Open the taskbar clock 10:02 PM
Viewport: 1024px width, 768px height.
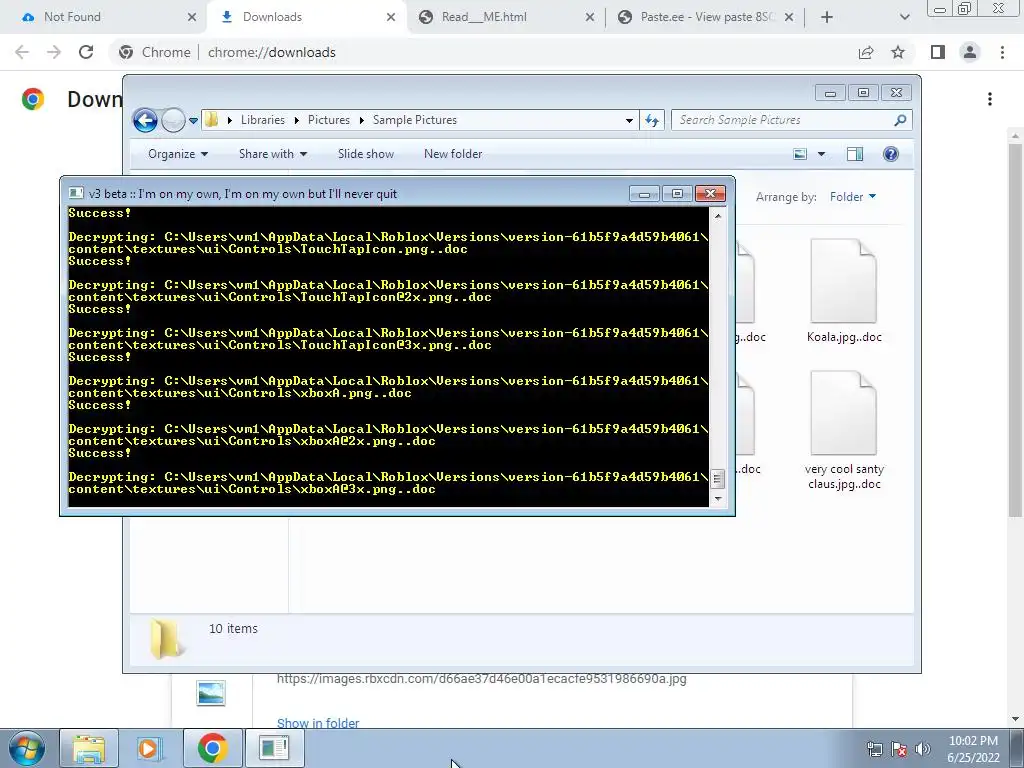973,749
